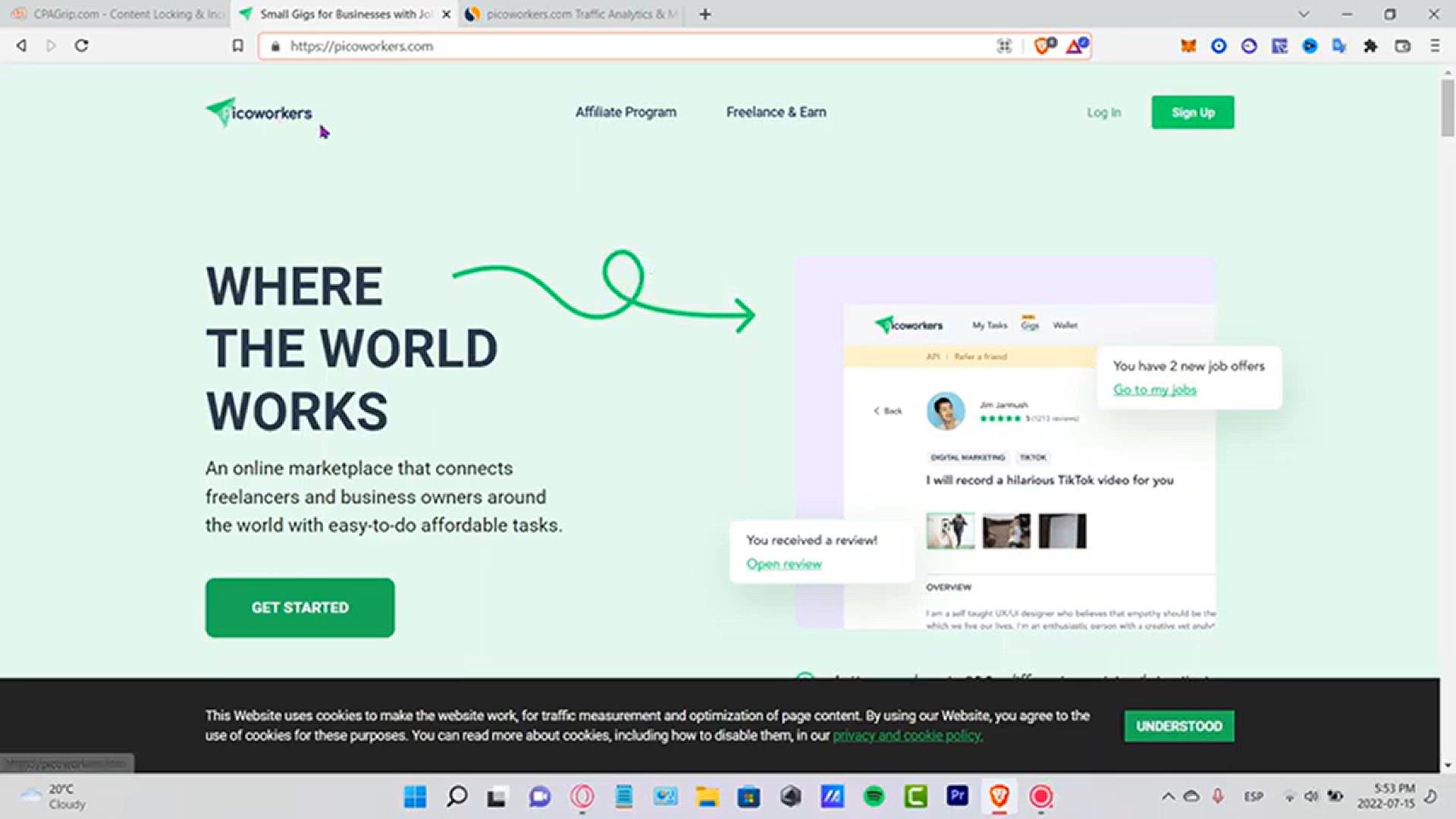Switch to picoworkers Traffic Analytics tab
Screen dimensions: 1456x819
[x=571, y=14]
